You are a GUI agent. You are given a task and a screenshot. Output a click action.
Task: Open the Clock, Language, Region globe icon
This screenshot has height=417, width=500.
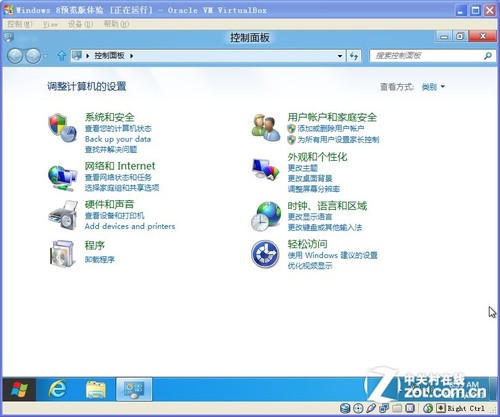tap(266, 216)
